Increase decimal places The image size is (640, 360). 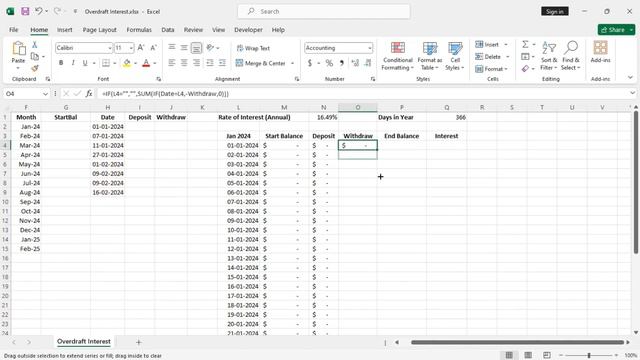coord(355,63)
